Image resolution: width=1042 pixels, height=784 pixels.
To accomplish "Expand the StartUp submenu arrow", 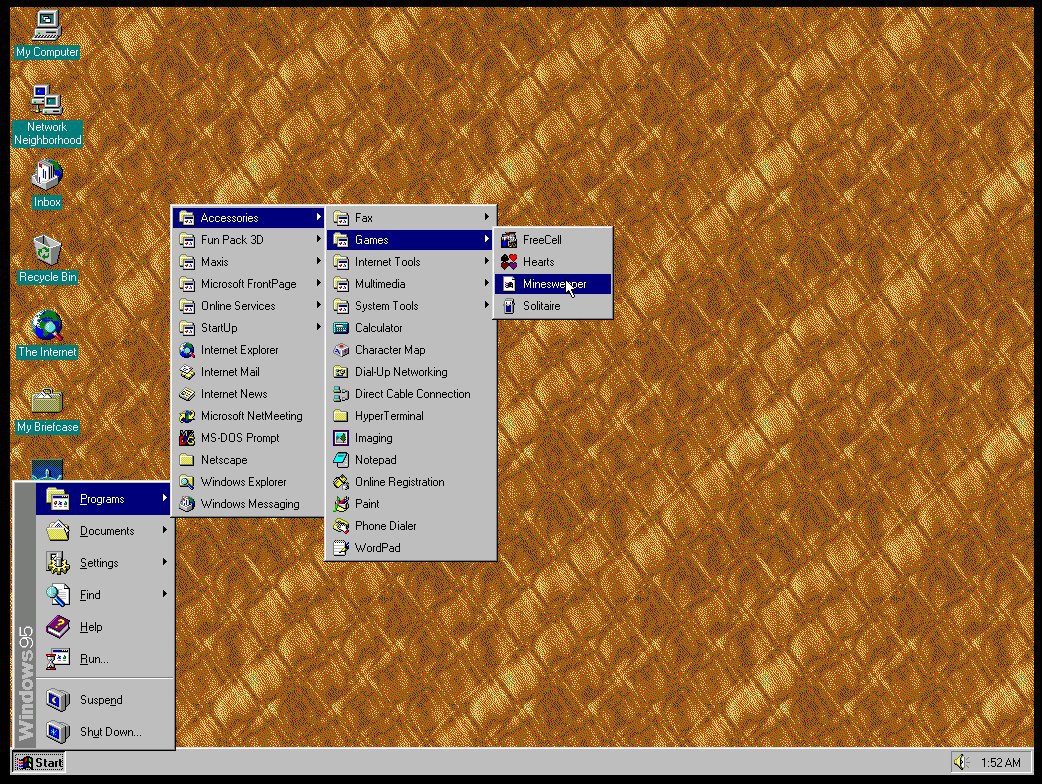I will pyautogui.click(x=318, y=328).
